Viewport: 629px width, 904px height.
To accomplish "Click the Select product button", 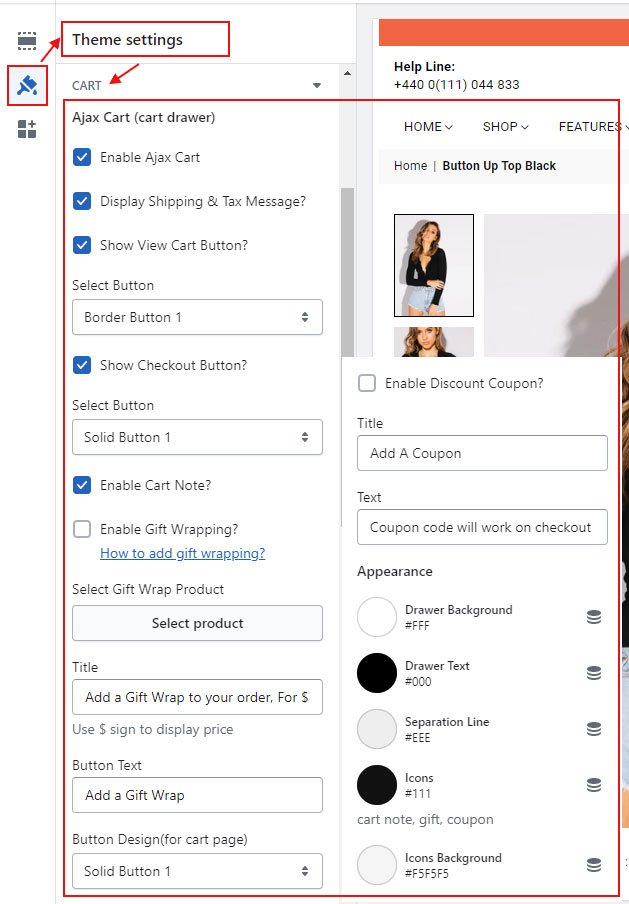I will [197, 623].
